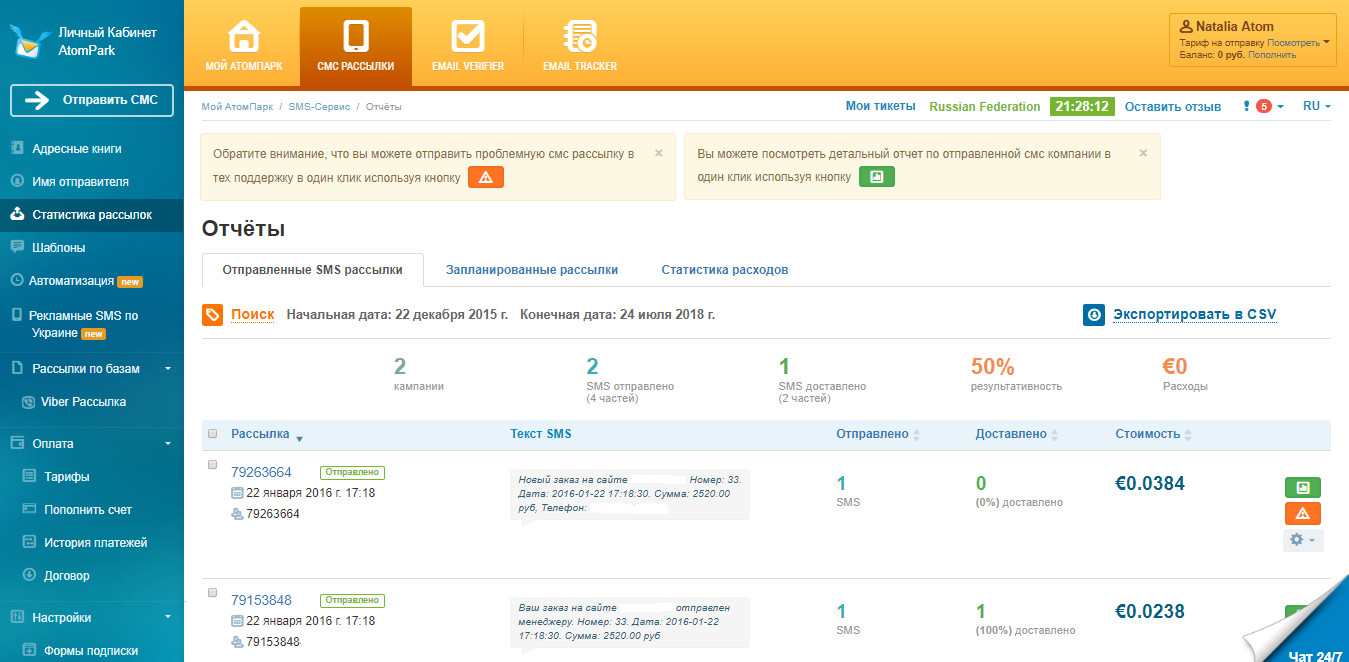Viewport: 1349px width, 662px height.
Task: Click the orange warning icon in notice
Action: pos(486,177)
